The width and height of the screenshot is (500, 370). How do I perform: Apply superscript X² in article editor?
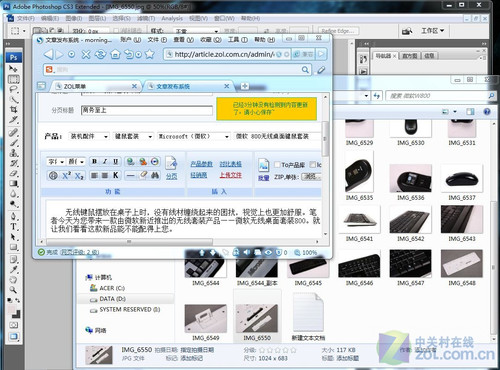point(67,175)
